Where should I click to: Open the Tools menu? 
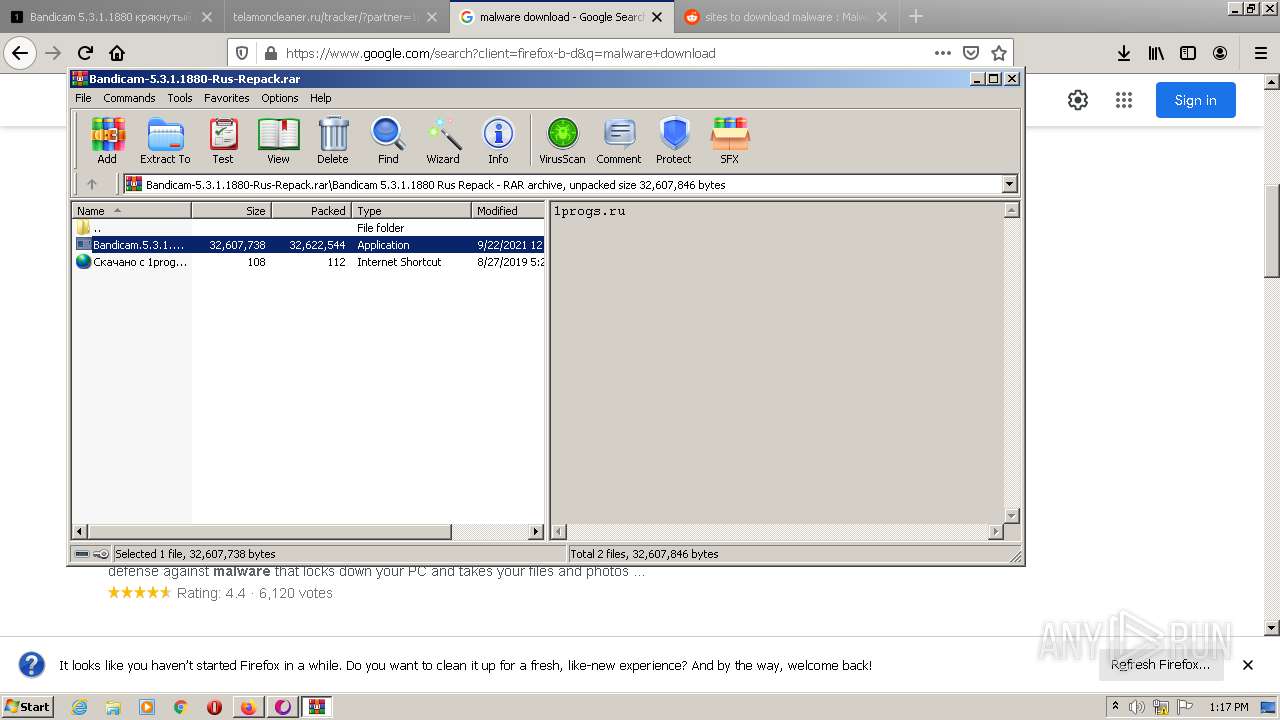pos(180,98)
